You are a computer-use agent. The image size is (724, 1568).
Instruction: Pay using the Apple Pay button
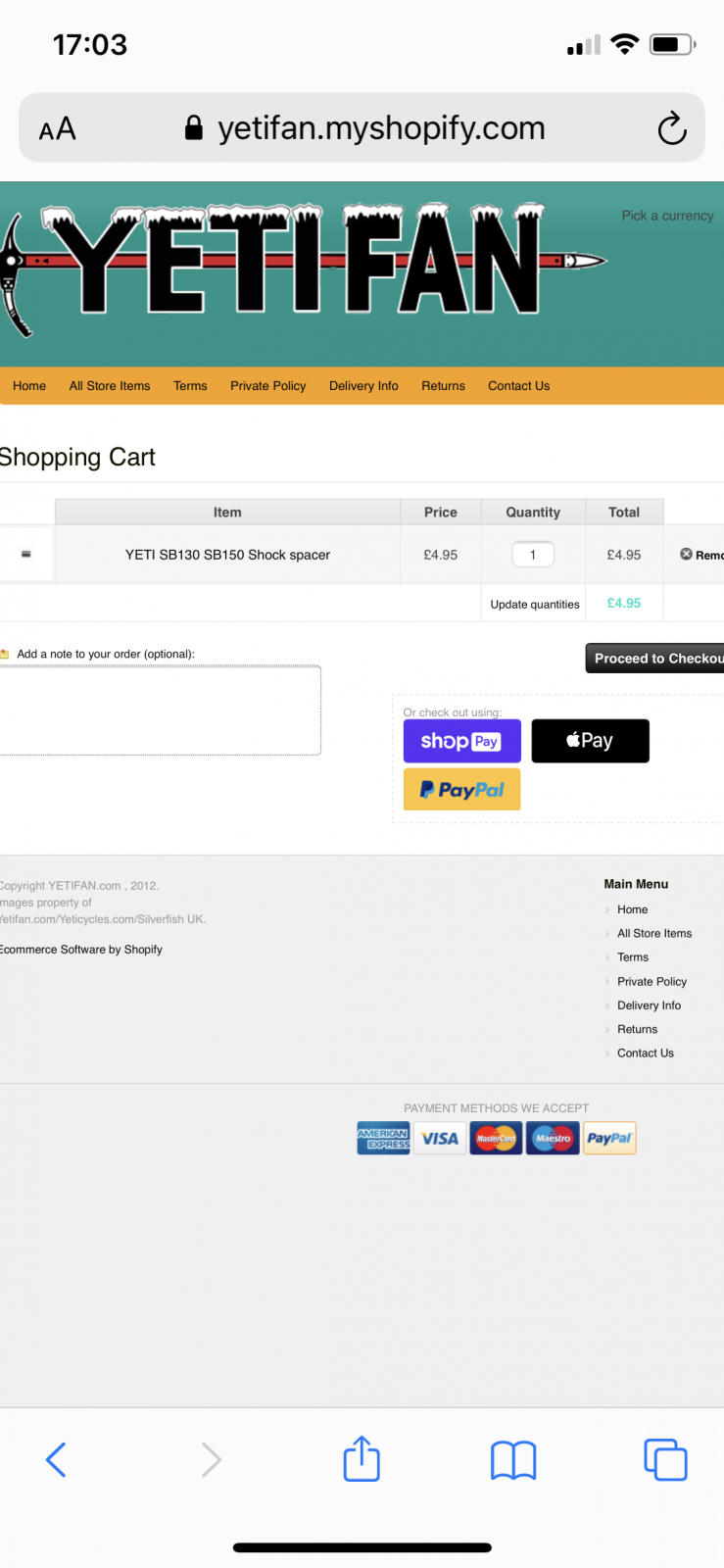click(590, 741)
